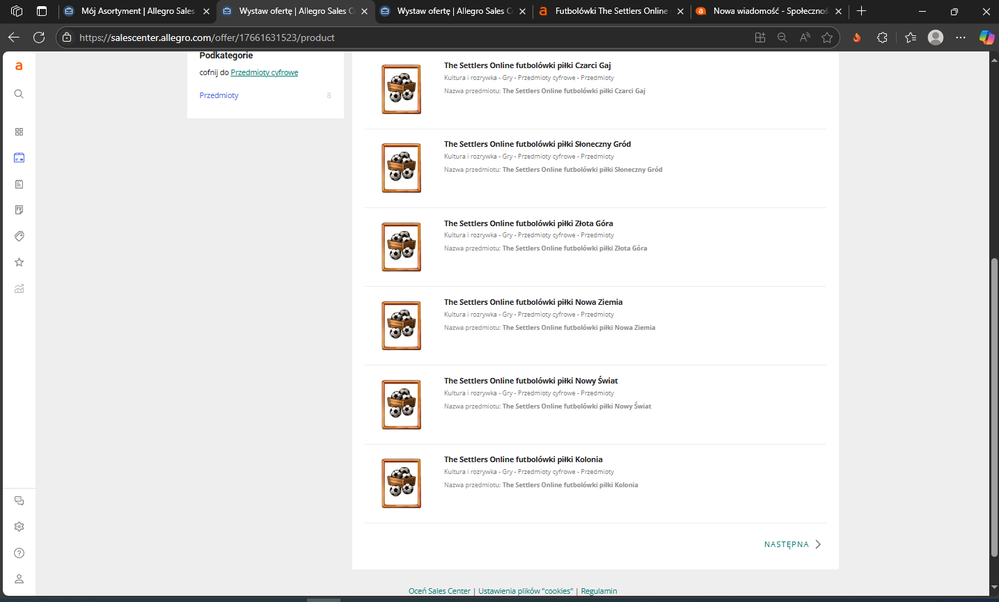Zoom out using the magnifier icon
This screenshot has width=999, height=602.
[782, 38]
